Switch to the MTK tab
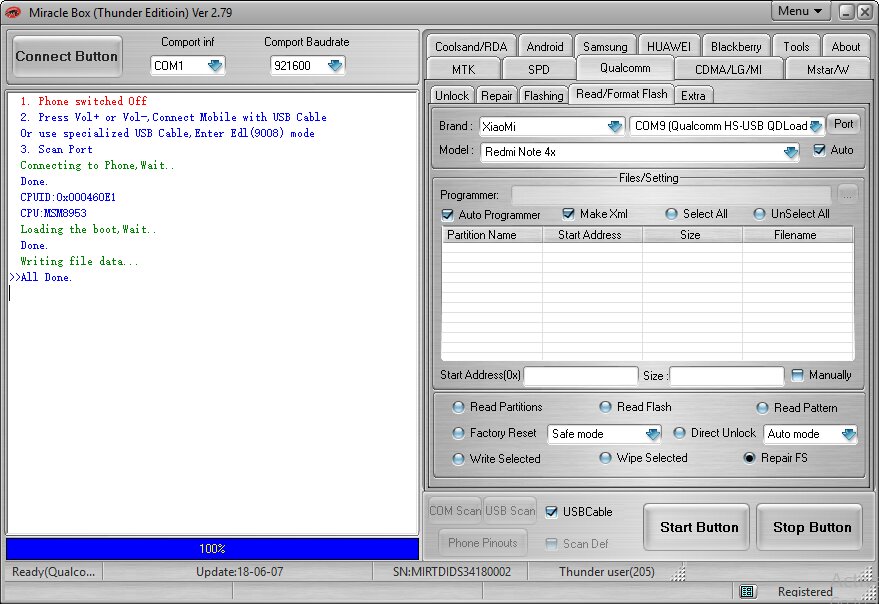Image resolution: width=879 pixels, height=604 pixels. 464,70
